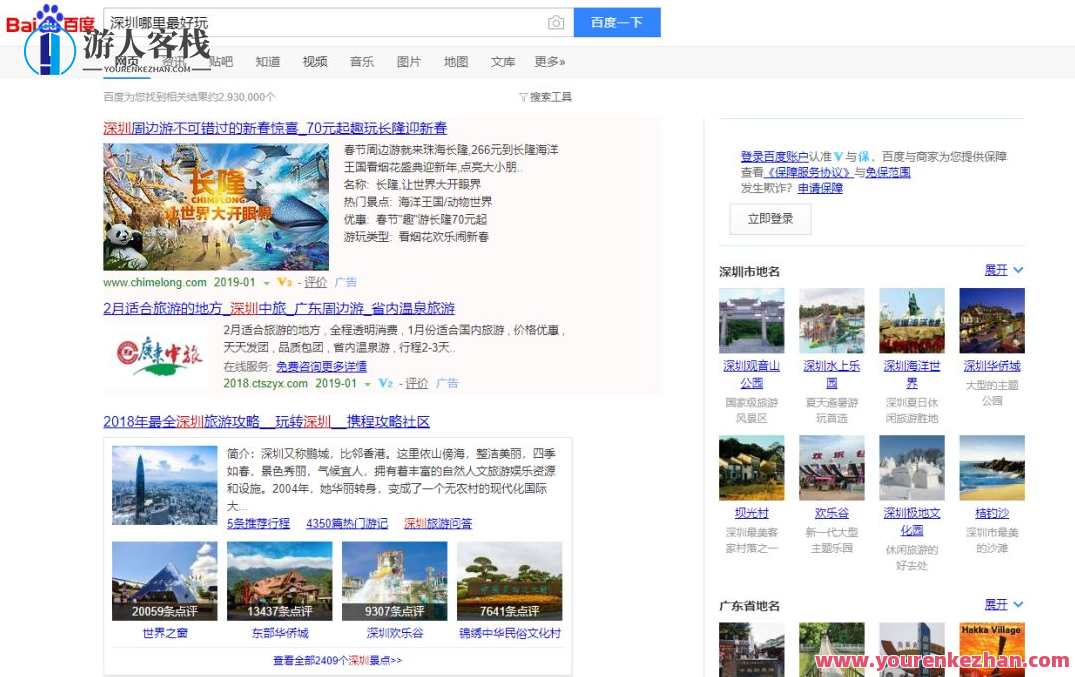The image size is (1075, 677).
Task: Click the 立即登录 button
Action: [770, 219]
